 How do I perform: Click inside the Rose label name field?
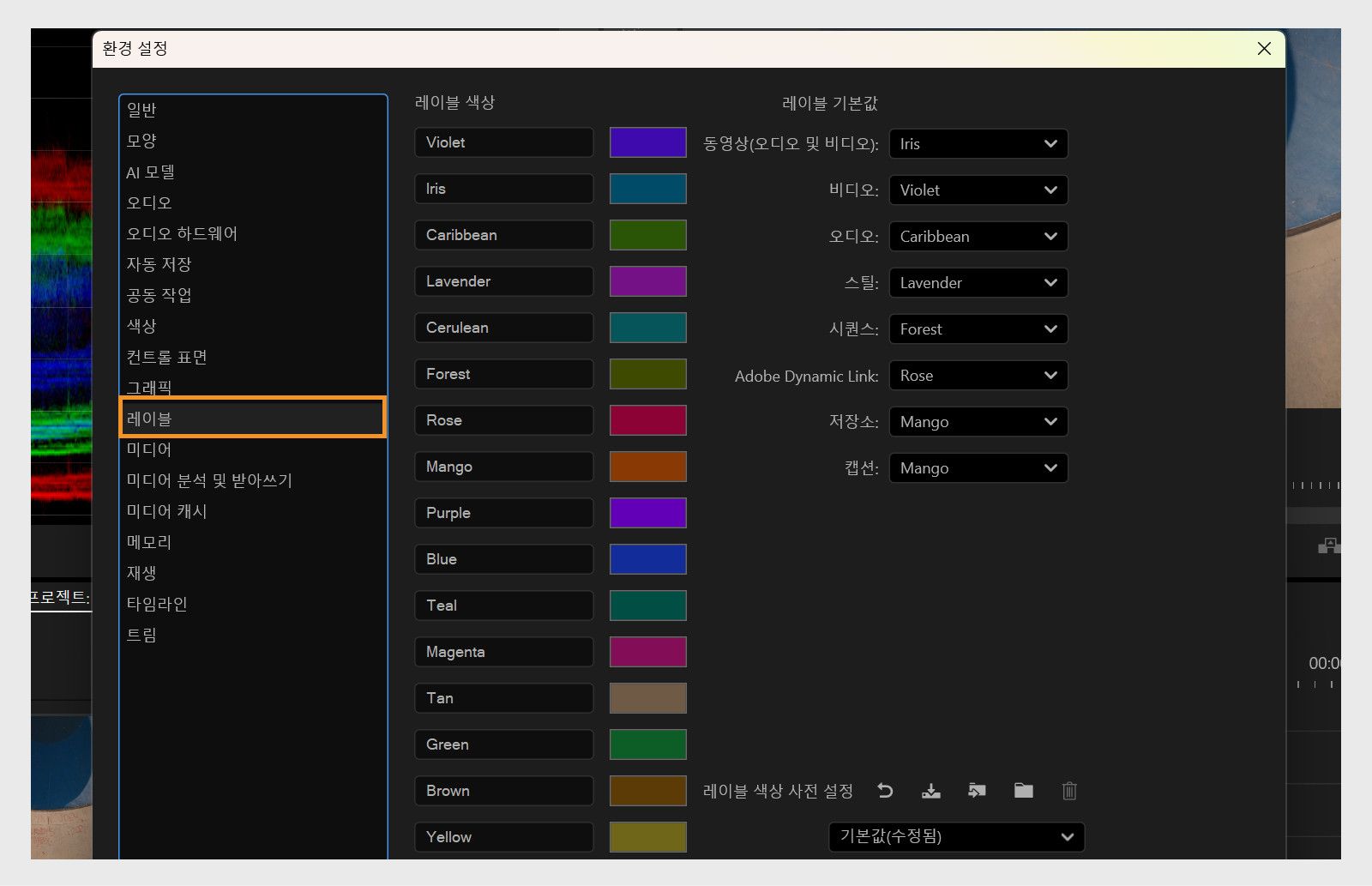click(503, 419)
